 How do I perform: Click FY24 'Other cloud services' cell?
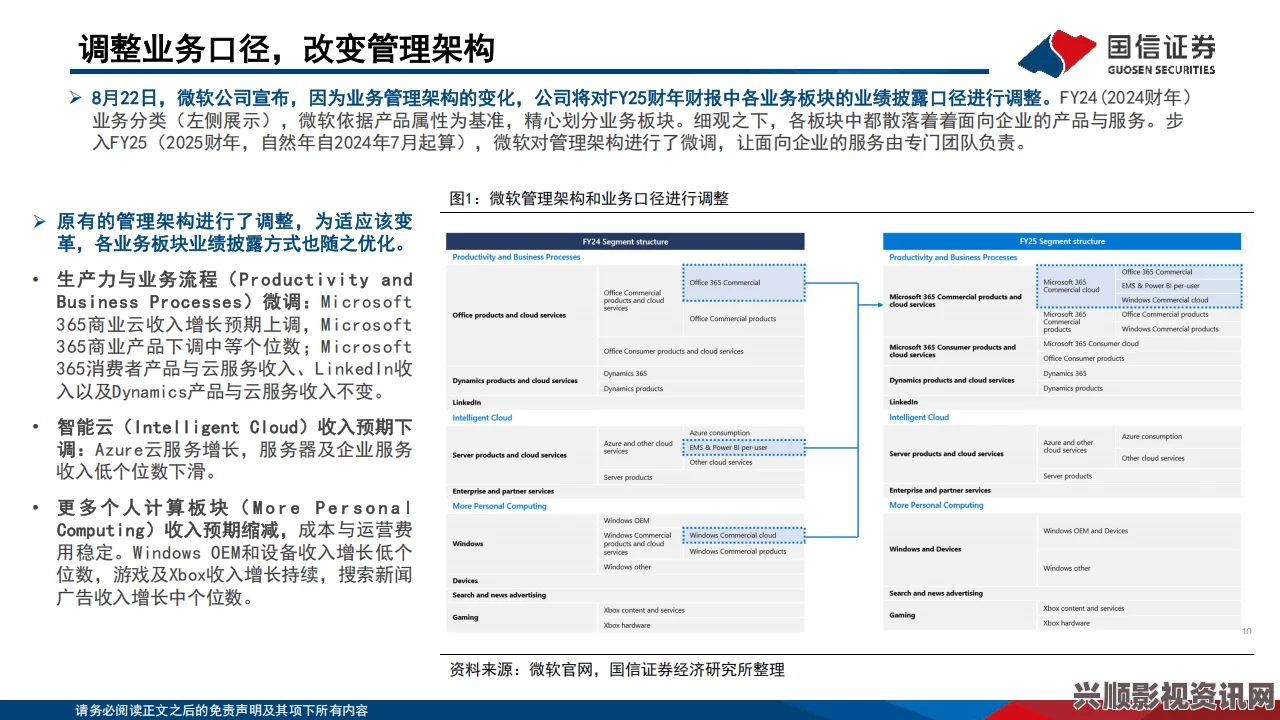point(744,462)
